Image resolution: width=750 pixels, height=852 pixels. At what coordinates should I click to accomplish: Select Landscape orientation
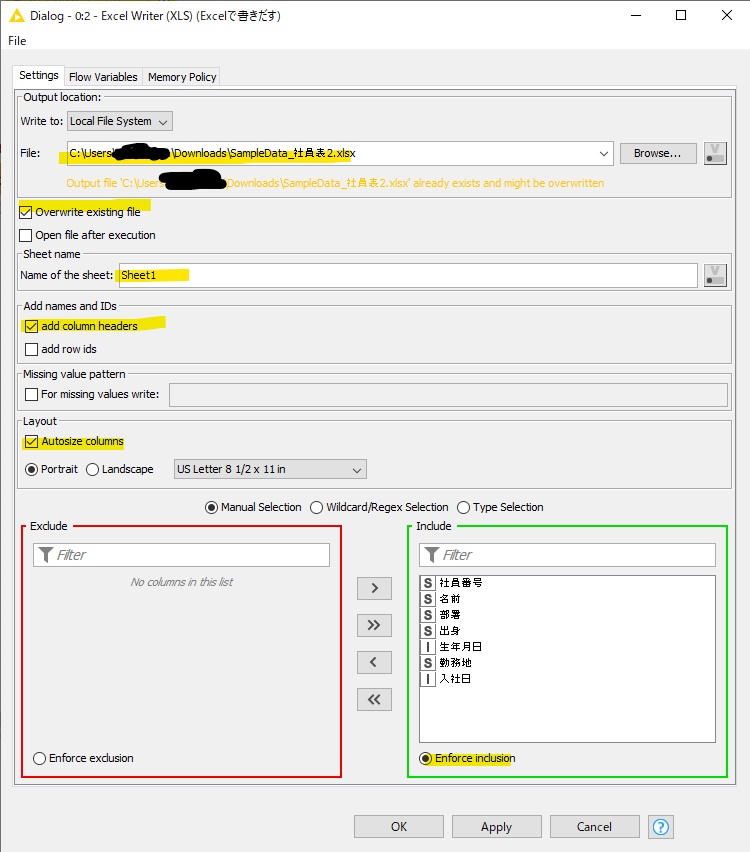tap(92, 469)
